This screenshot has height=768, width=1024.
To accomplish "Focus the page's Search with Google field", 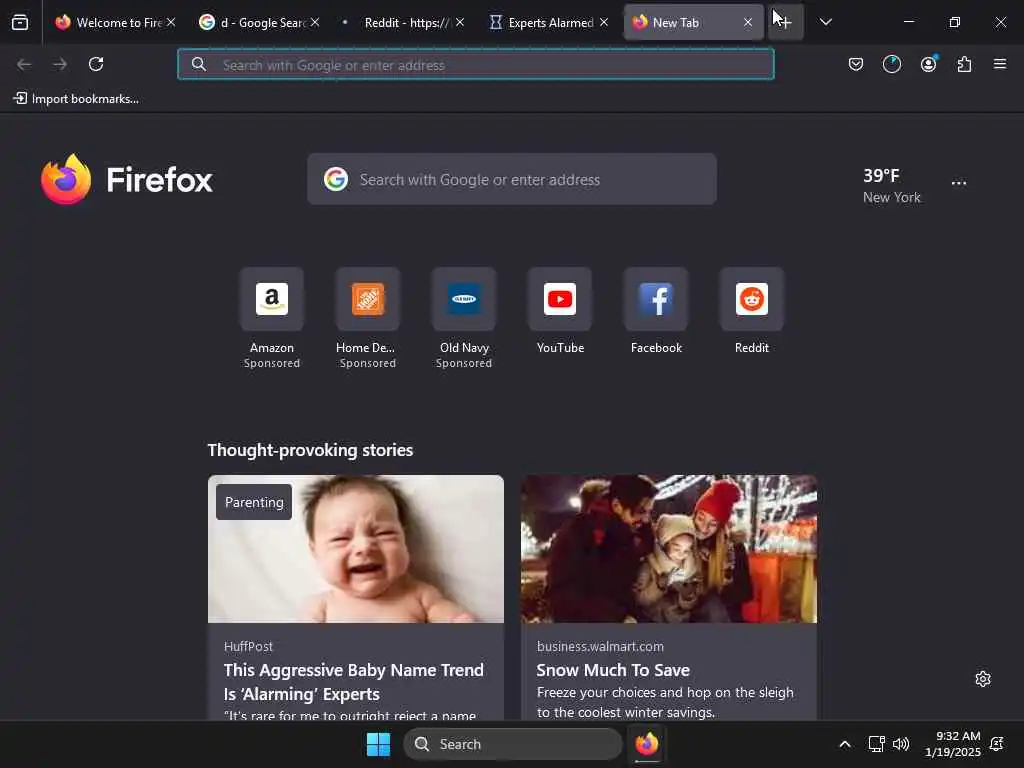I will click(511, 179).
